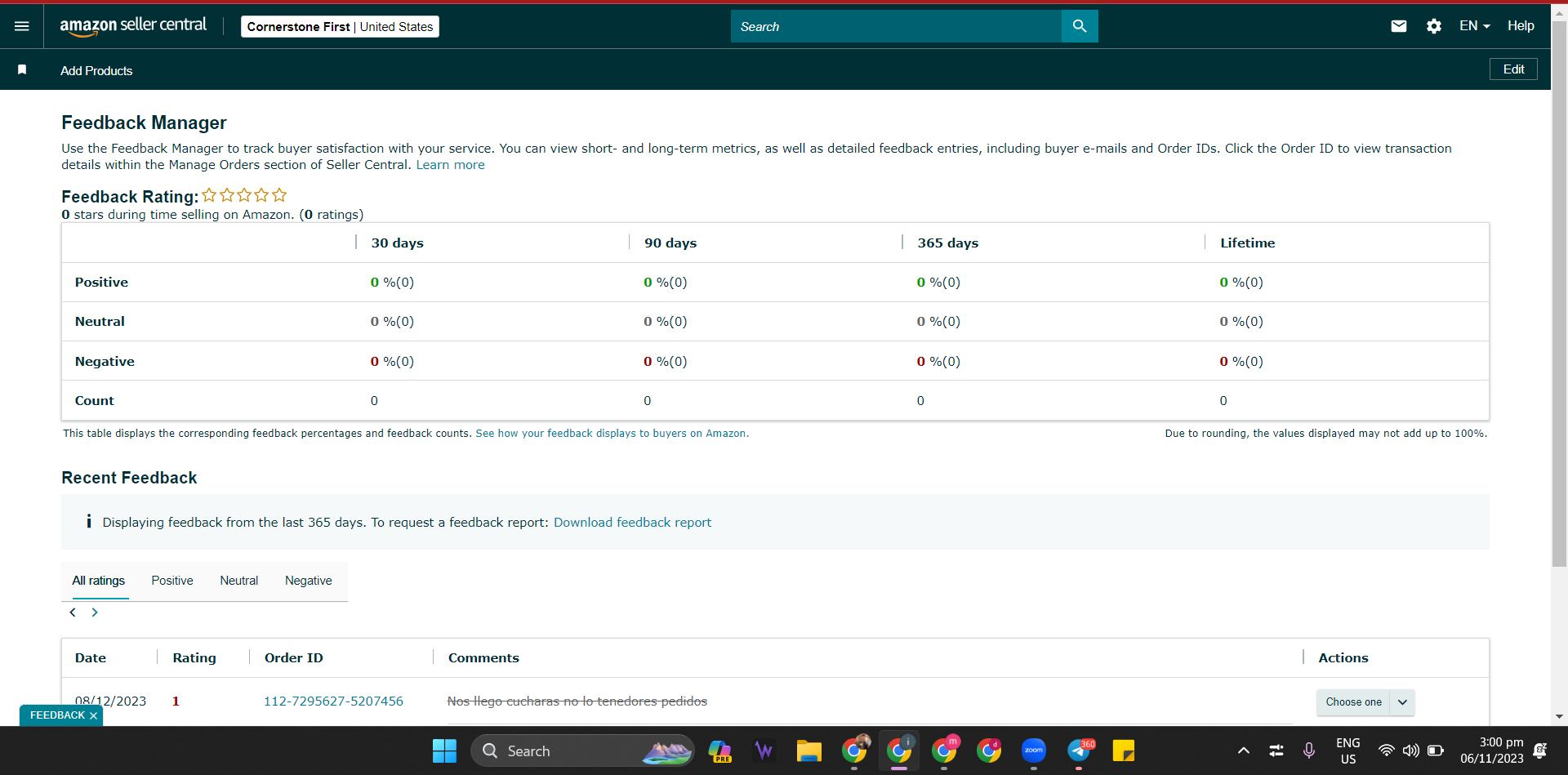
Task: Click the Lifetime column header
Action: tap(1247, 243)
